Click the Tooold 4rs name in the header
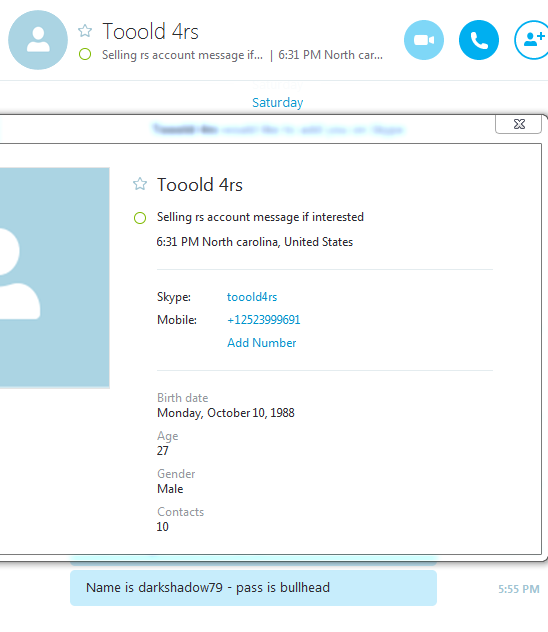 150,31
